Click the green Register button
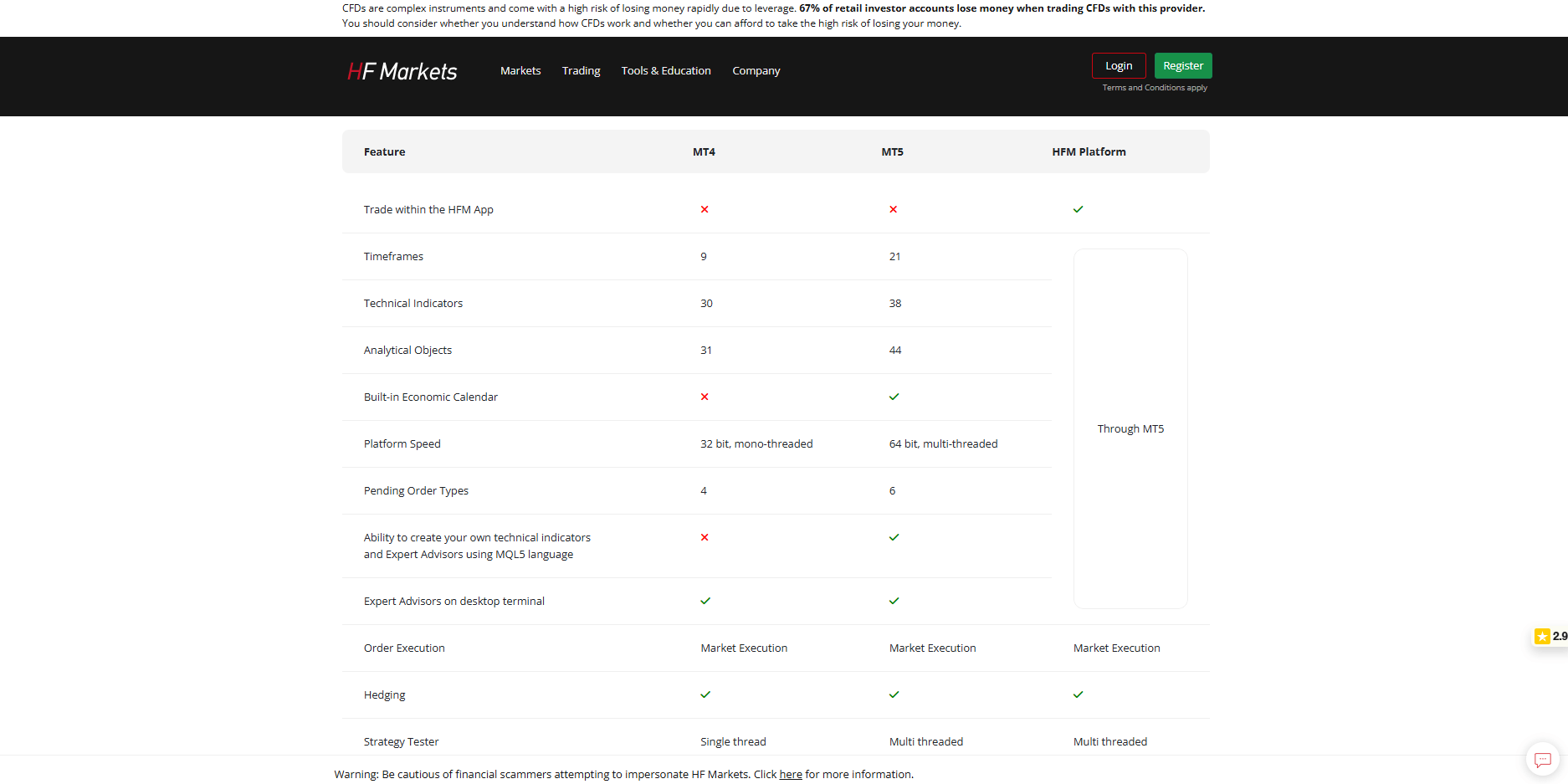 coord(1183,65)
